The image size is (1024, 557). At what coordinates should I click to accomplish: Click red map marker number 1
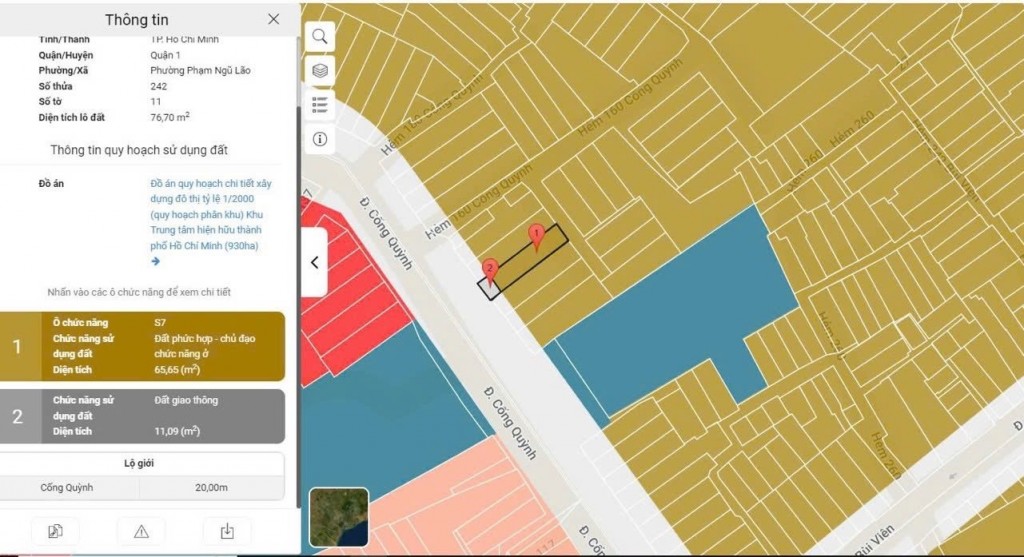(536, 238)
